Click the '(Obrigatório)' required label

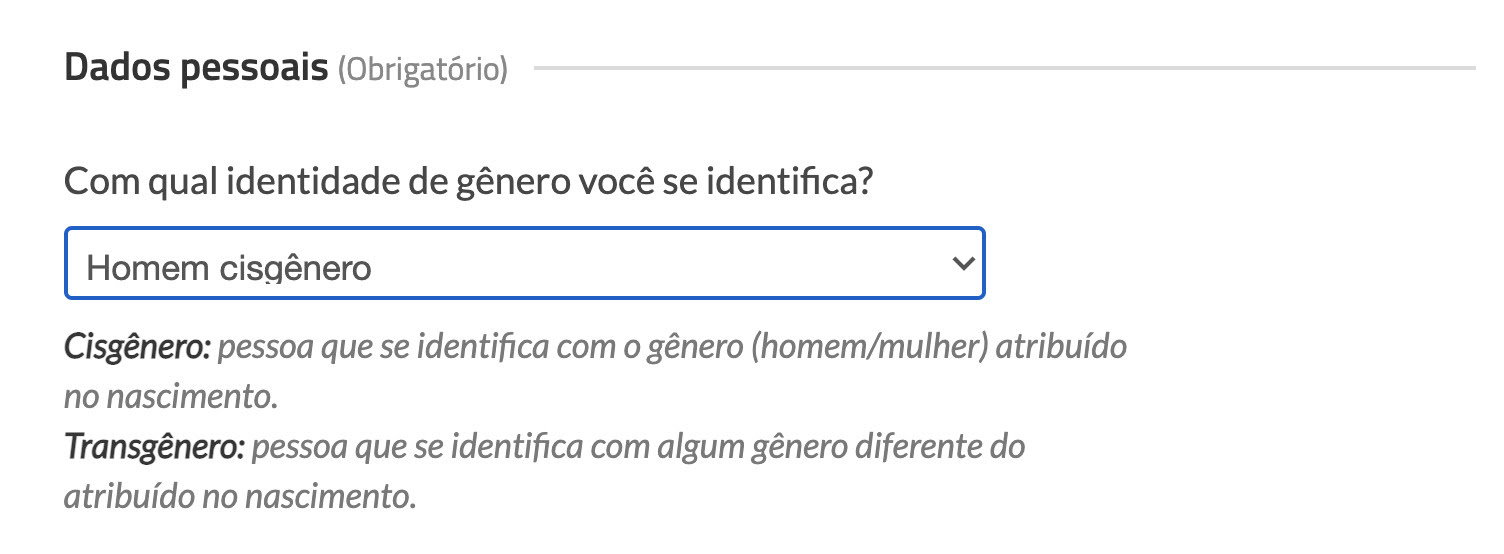click(x=423, y=70)
